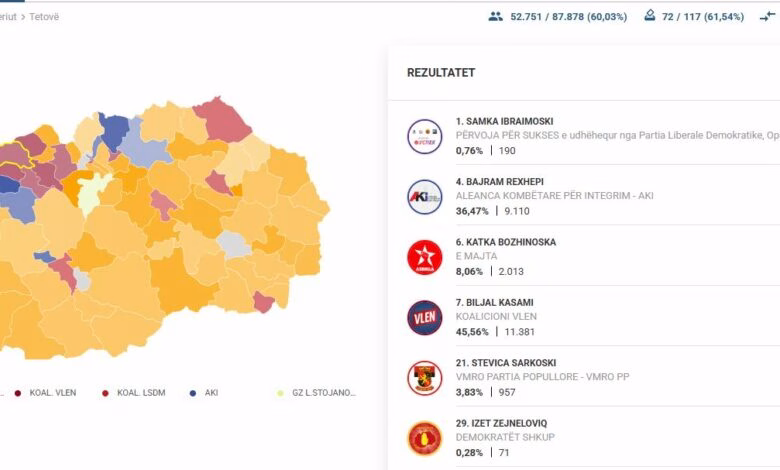
Task: Click the GZ L.STOJANO... legend color dot
Action: pos(280,393)
